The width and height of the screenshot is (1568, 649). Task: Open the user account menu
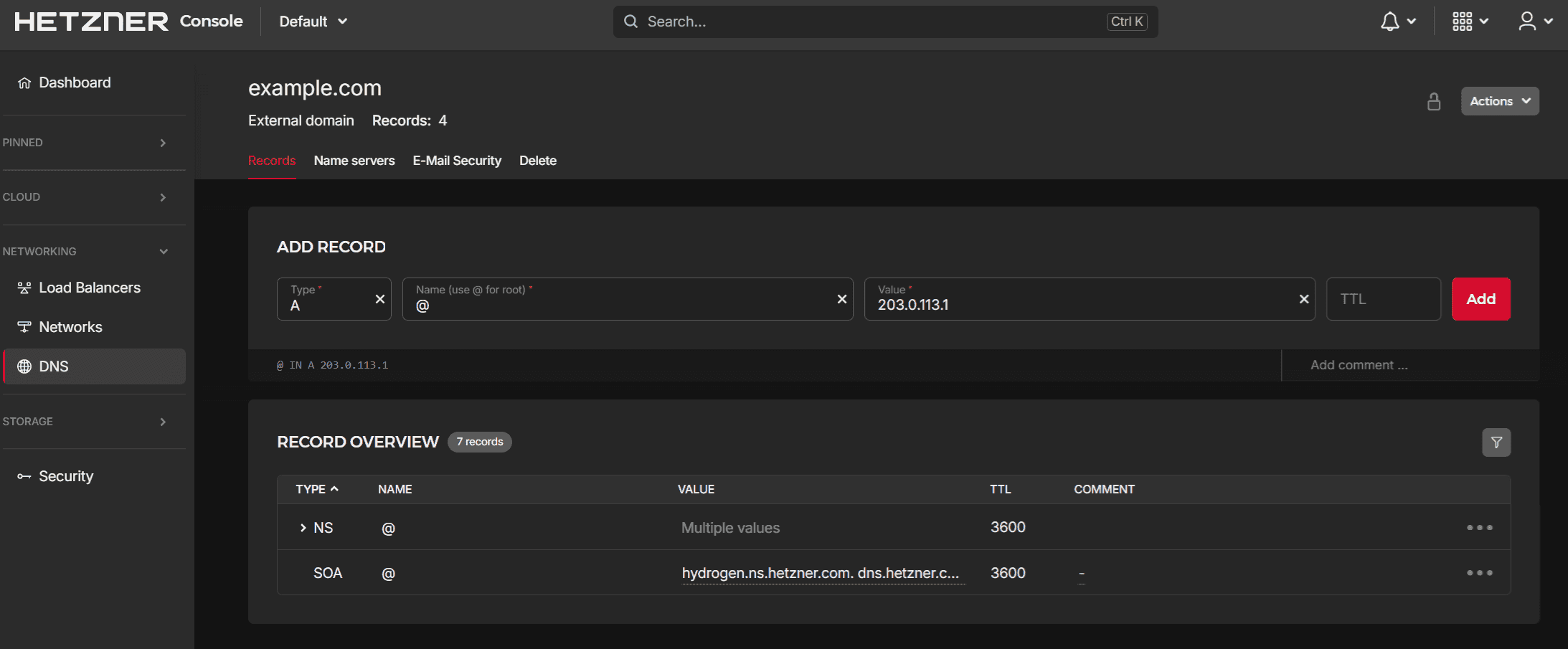coord(1534,22)
